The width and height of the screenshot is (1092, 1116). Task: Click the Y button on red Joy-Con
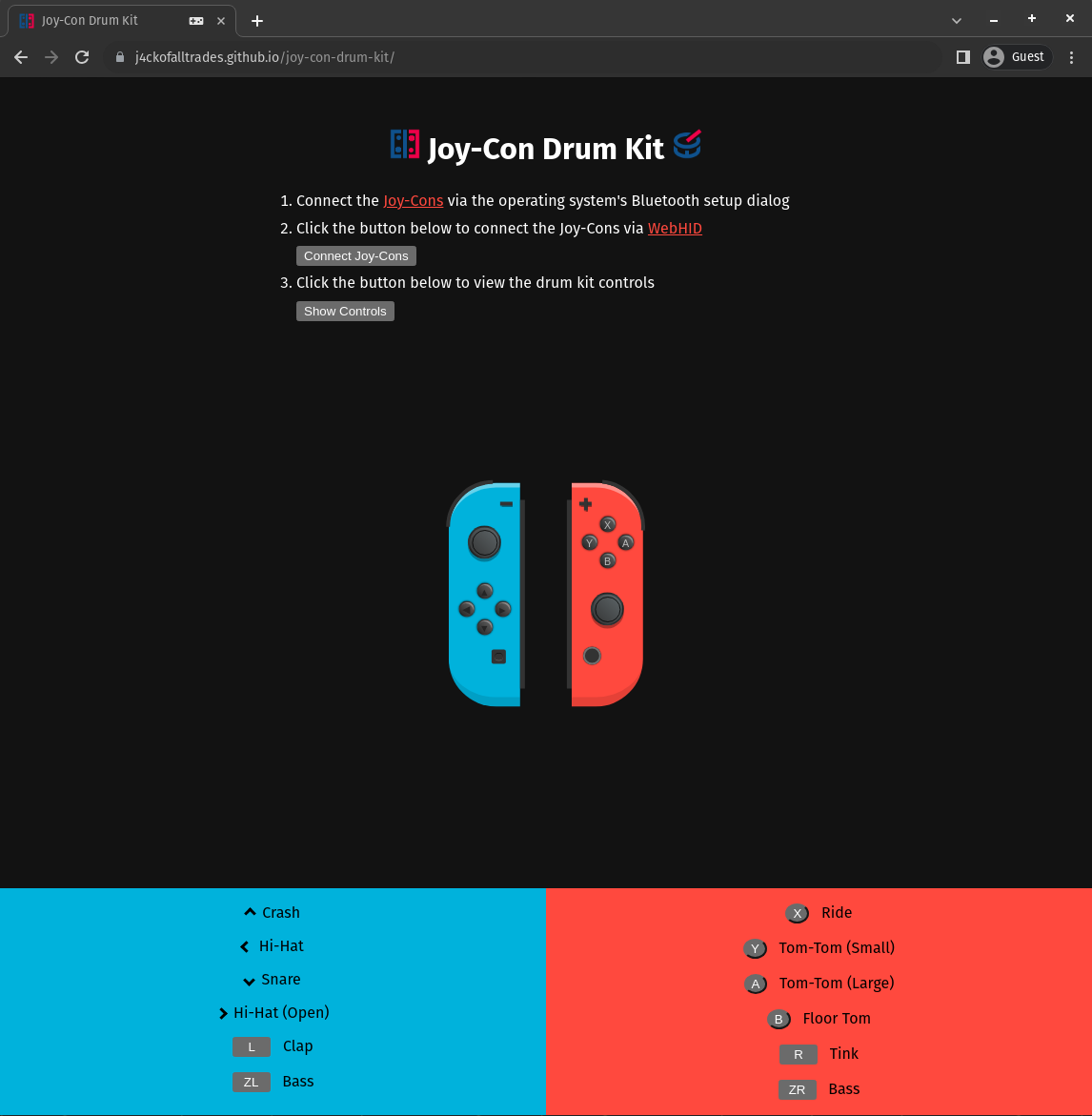click(x=589, y=543)
